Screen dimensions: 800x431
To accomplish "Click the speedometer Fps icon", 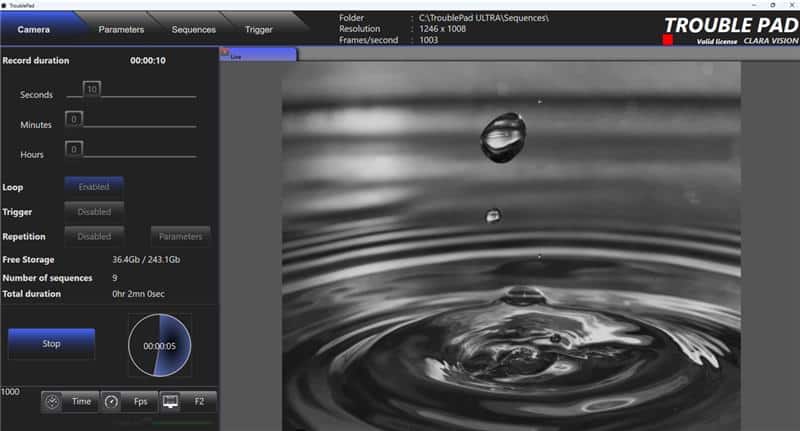I will pyautogui.click(x=111, y=402).
